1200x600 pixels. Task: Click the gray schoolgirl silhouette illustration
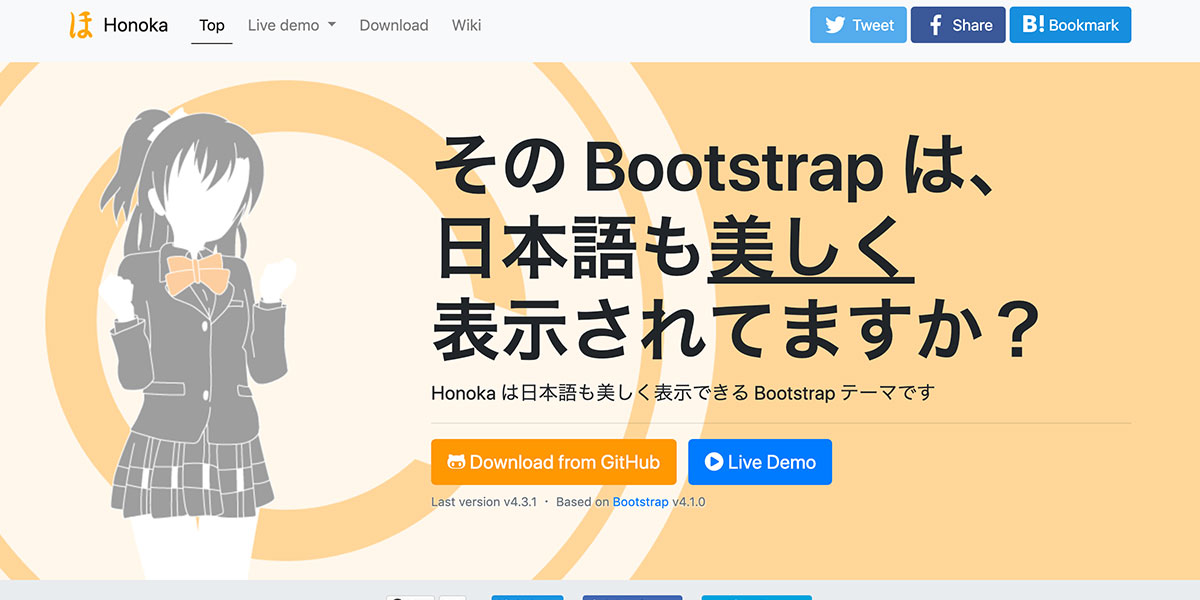click(x=190, y=380)
